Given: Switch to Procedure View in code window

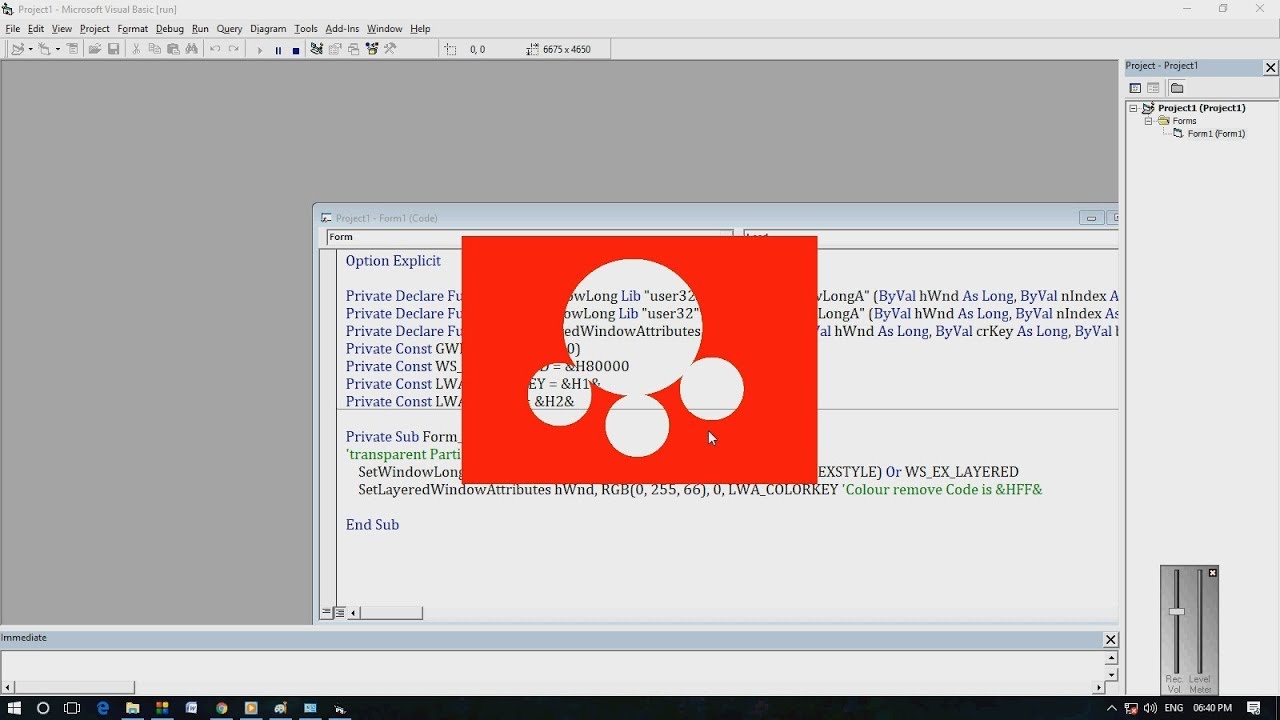Looking at the screenshot, I should (326, 613).
